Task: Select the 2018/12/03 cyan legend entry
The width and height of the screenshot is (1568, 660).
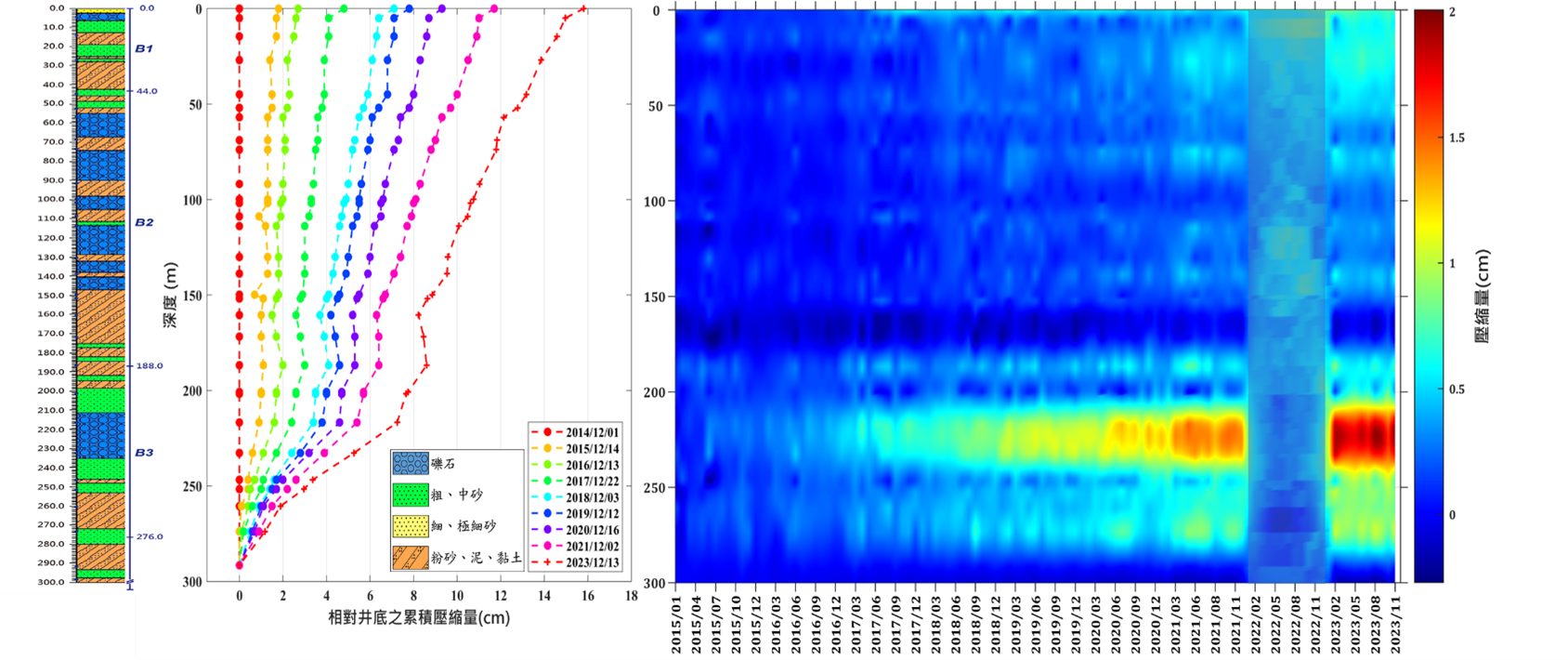Action: point(592,497)
